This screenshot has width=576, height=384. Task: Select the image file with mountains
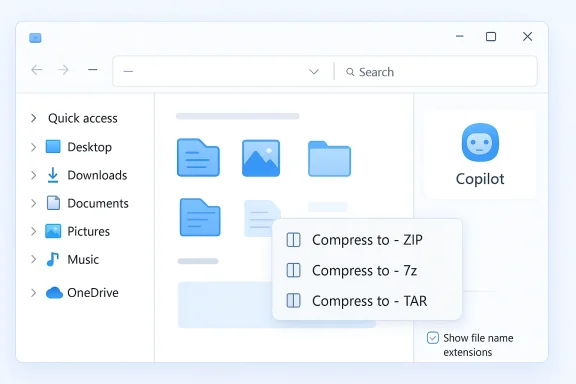coord(261,158)
